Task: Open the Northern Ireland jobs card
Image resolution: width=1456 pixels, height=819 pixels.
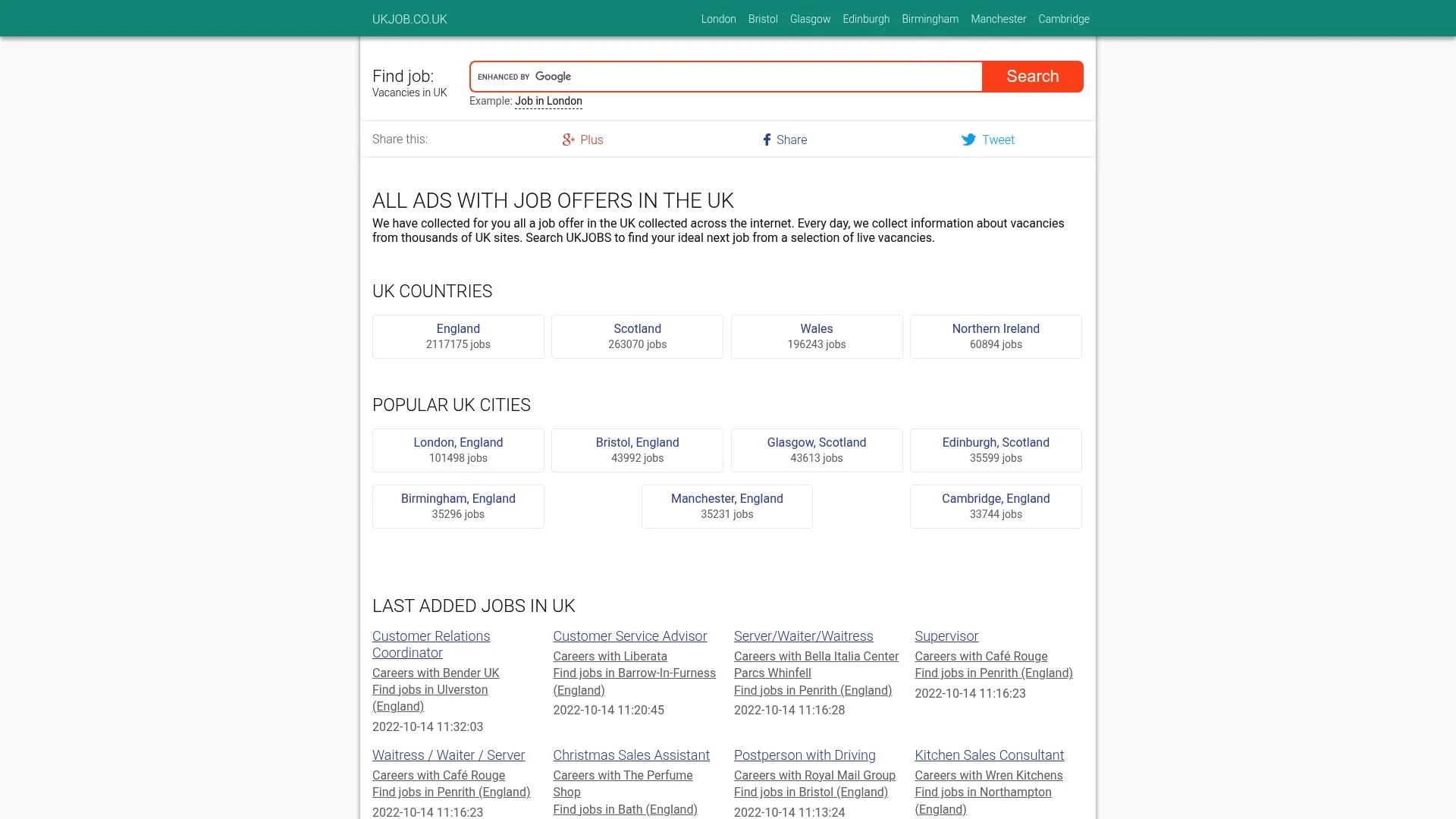Action: (996, 337)
